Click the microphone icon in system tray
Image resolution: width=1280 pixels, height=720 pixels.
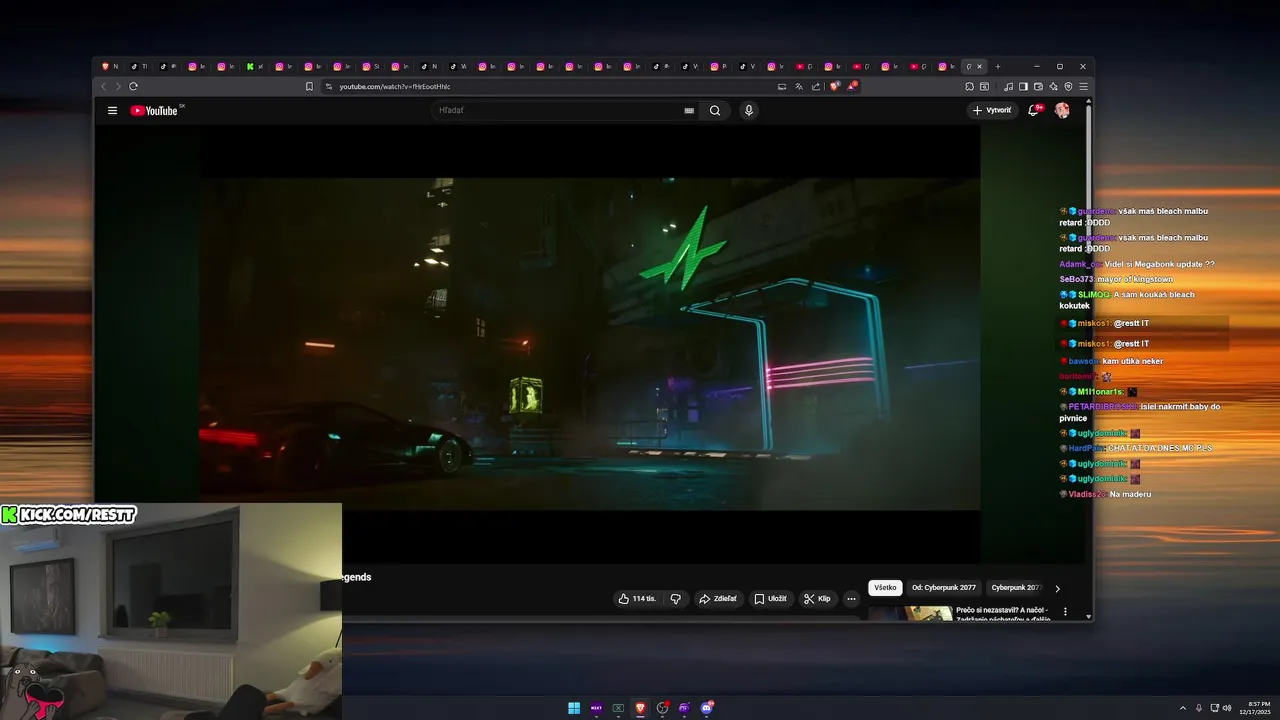1199,708
